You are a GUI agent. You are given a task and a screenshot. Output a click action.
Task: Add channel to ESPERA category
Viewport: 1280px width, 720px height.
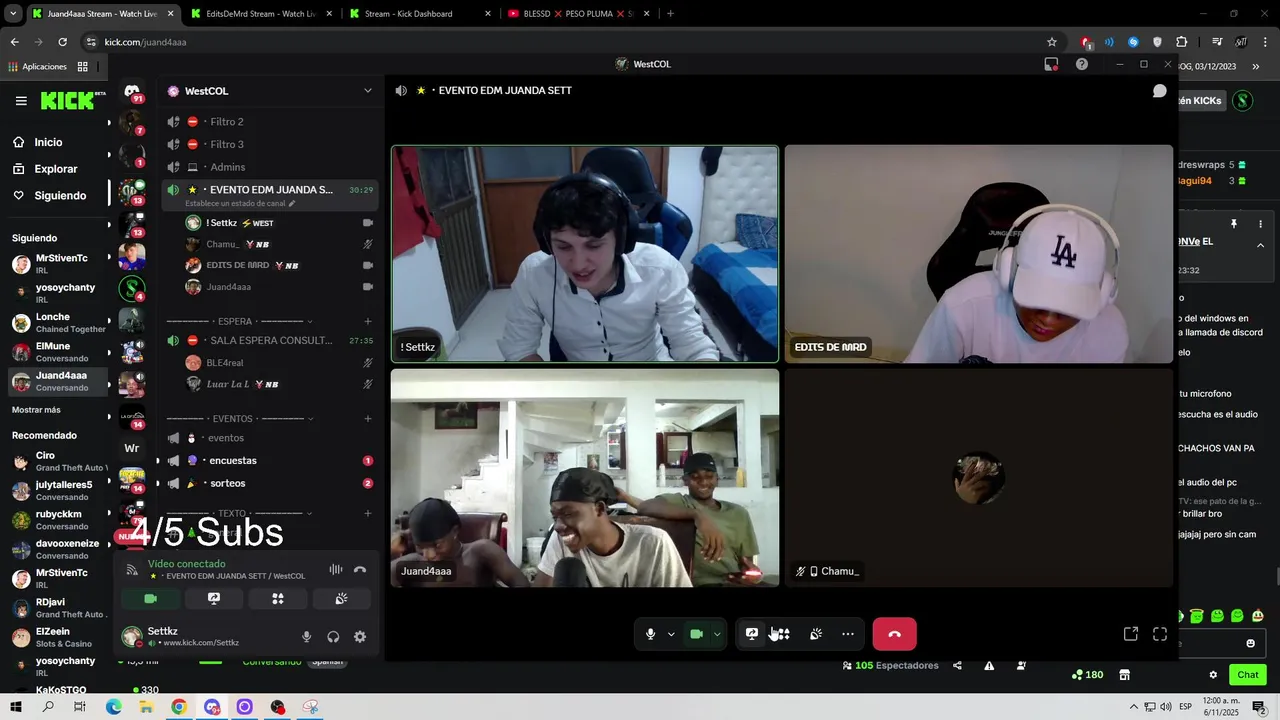tap(368, 322)
